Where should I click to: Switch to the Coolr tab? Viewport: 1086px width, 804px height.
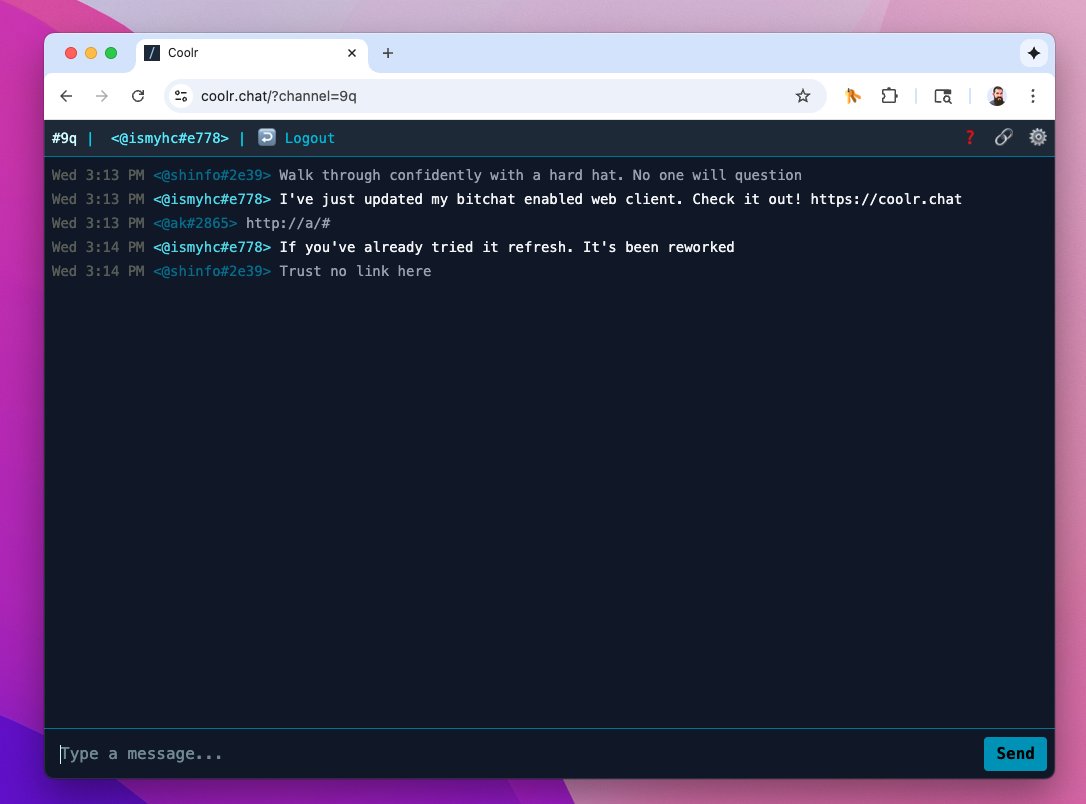pos(201,53)
